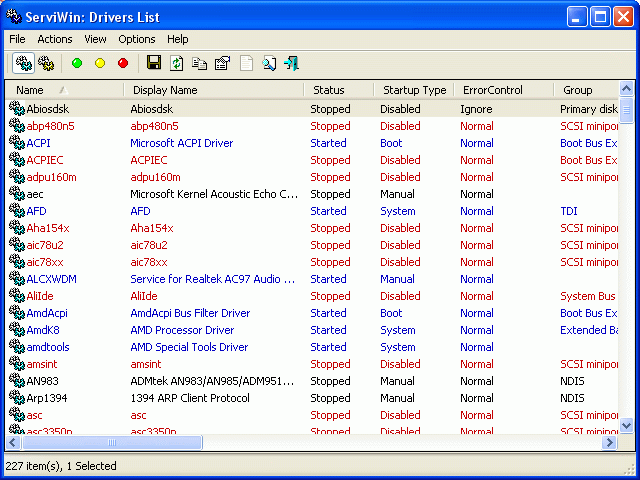This screenshot has width=640, height=480.
Task: Click the green Start driver button
Action: [x=77, y=63]
